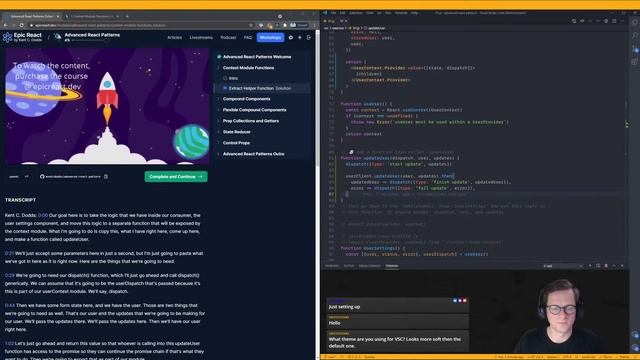Screen dimensions: 640x360
Task: Click the browser back arrow
Action: tap(5, 25)
